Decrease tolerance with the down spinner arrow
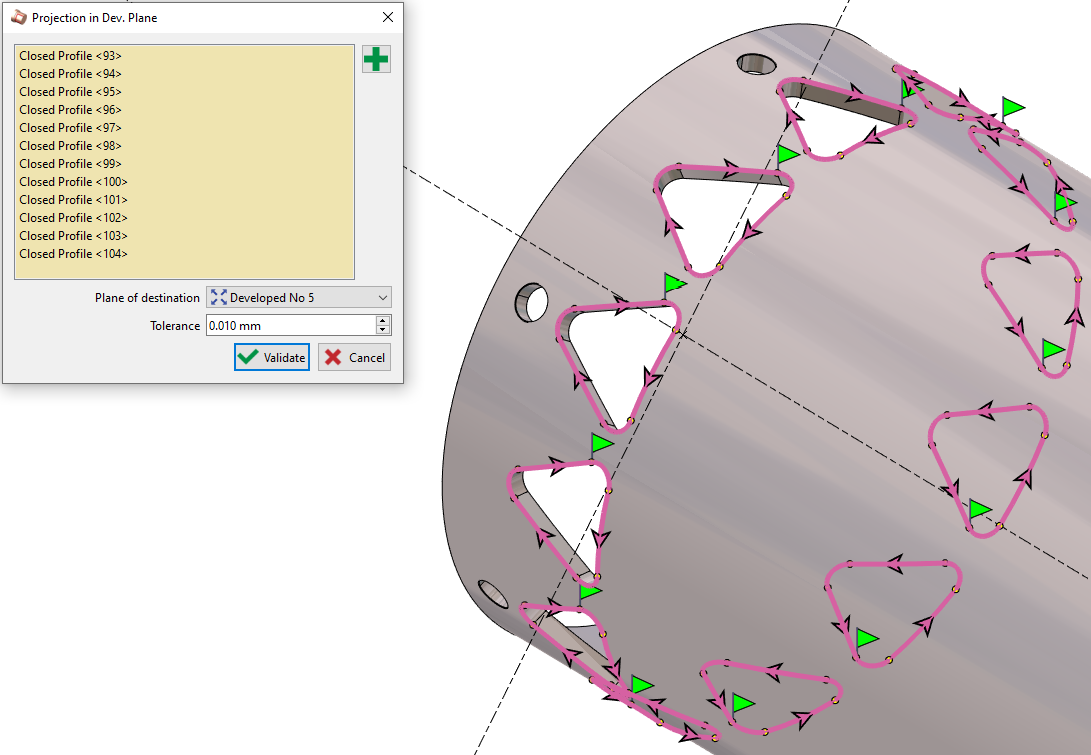 tap(382, 330)
